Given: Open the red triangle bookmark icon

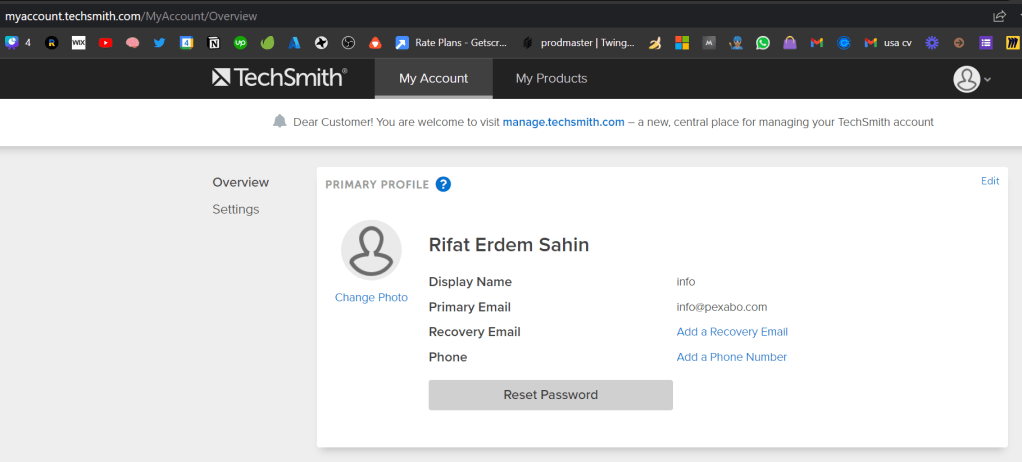Looking at the screenshot, I should (375, 43).
